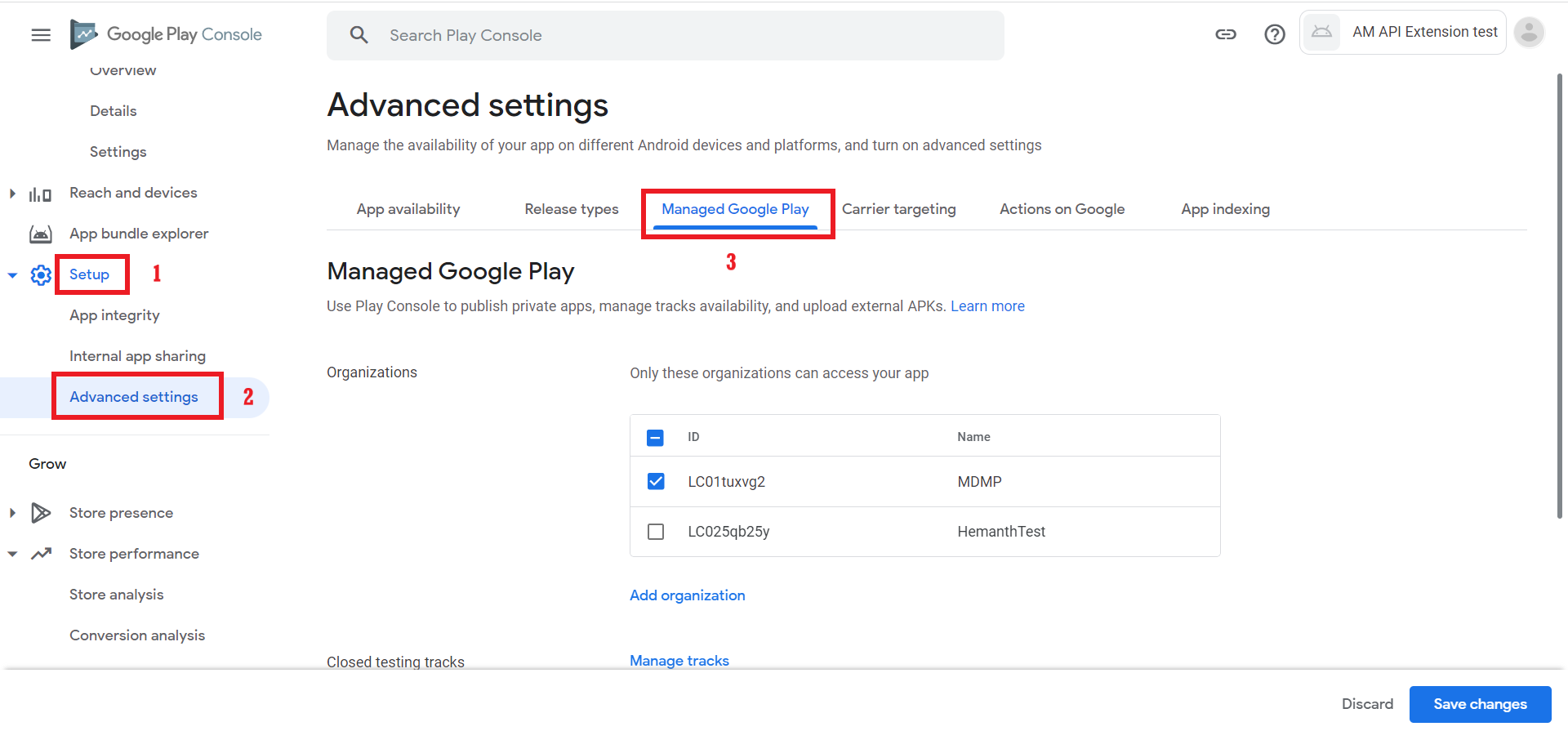Toggle the select-all organizations header checkbox

(x=655, y=438)
